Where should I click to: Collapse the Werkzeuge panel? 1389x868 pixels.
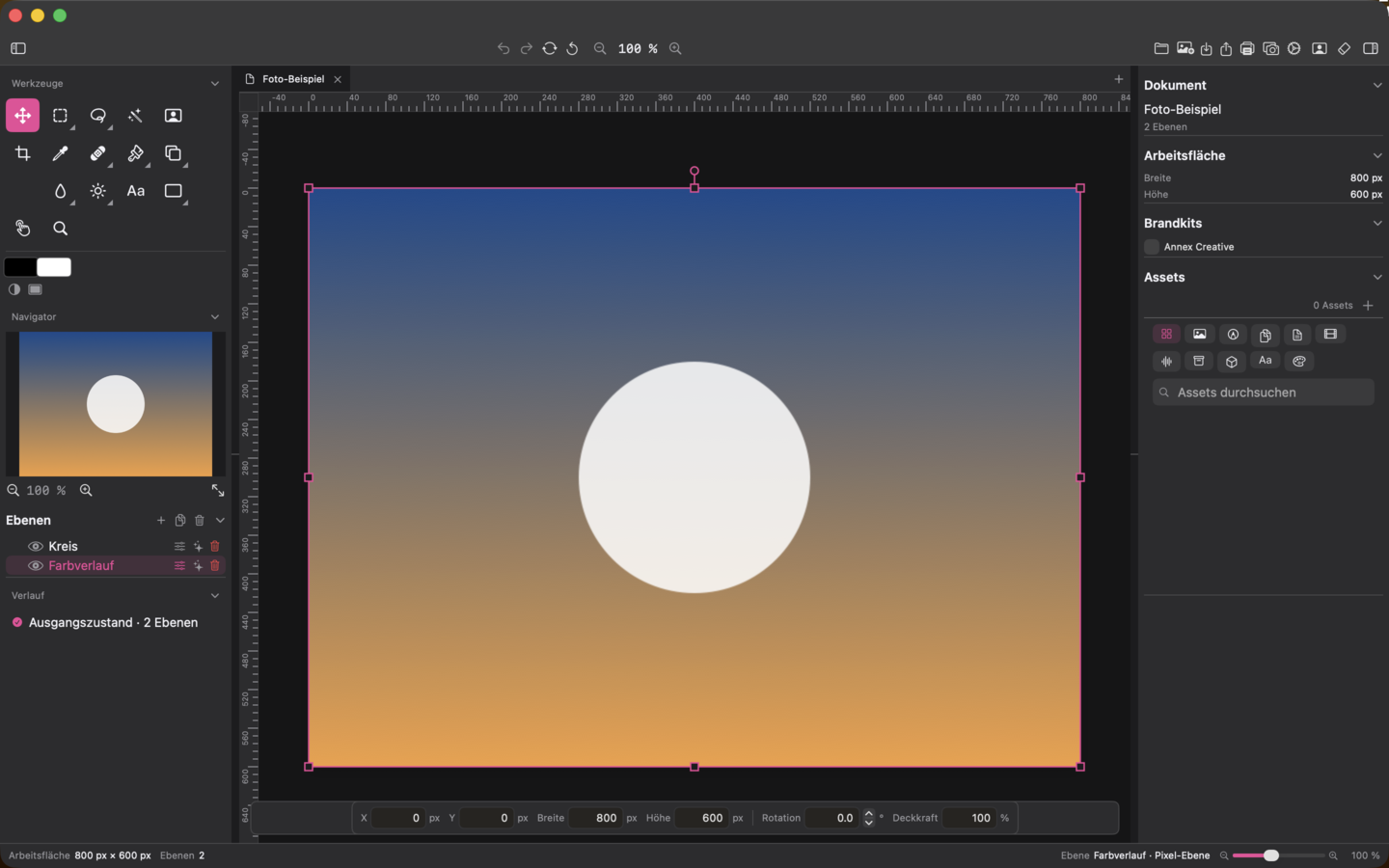(215, 84)
